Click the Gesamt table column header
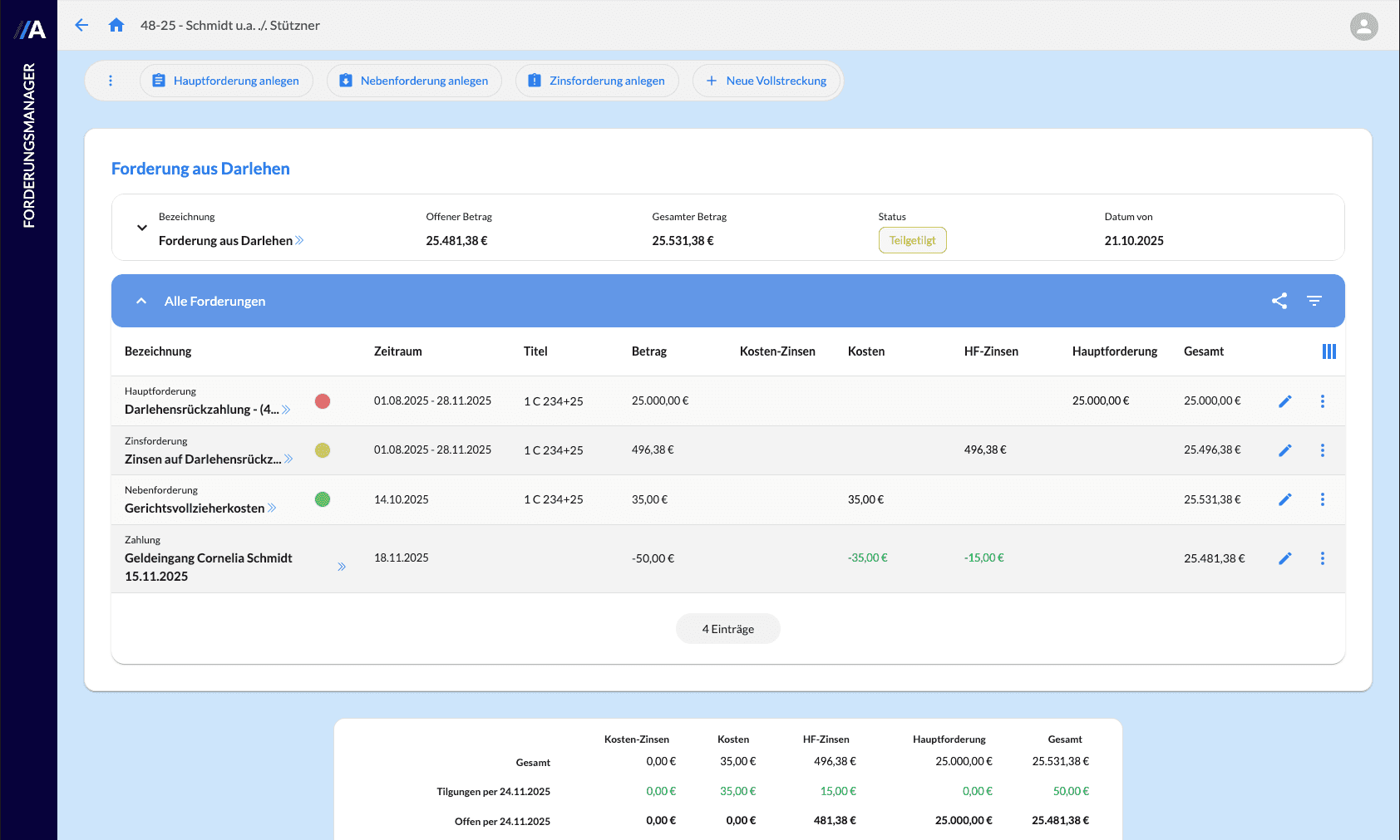The image size is (1400, 840). click(x=1204, y=351)
